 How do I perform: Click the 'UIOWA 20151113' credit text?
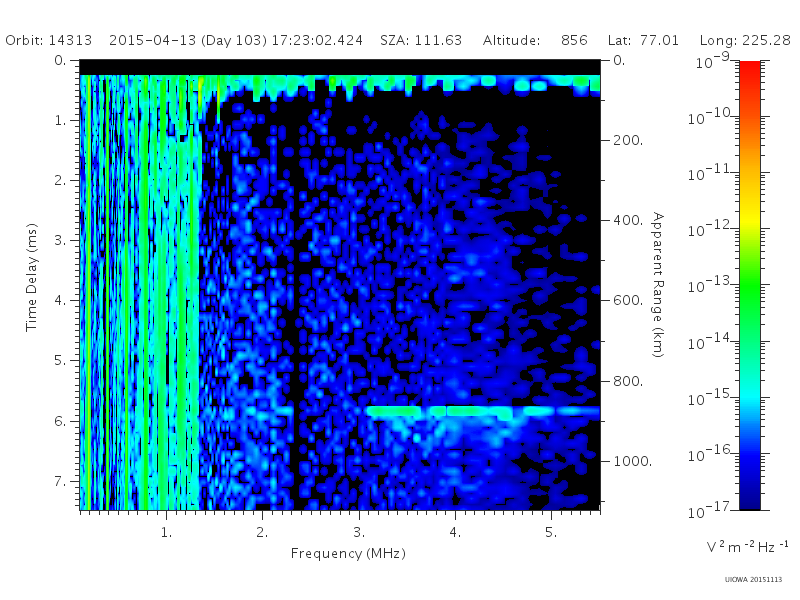click(x=753, y=580)
